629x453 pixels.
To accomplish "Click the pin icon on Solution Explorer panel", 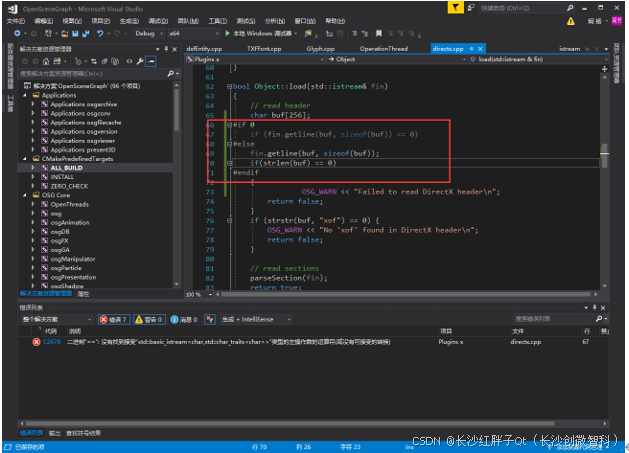I will tap(168, 48).
